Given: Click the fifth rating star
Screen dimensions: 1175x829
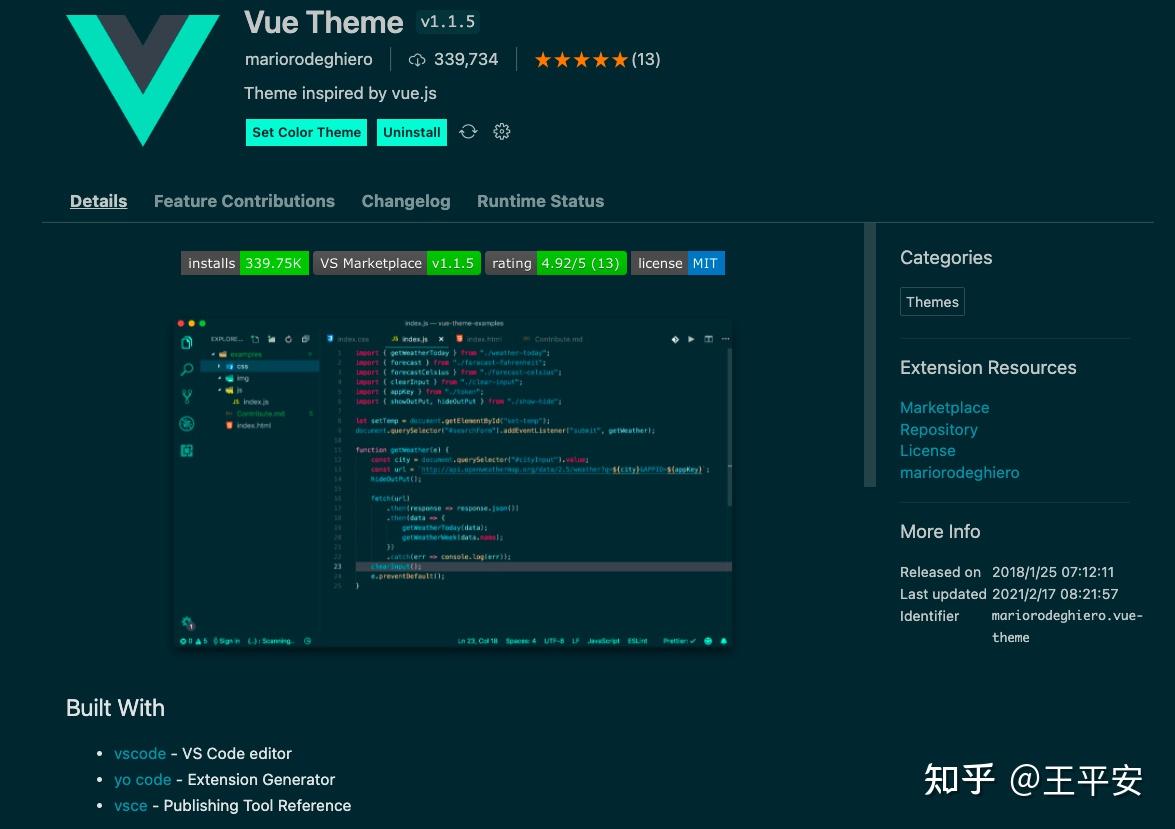Looking at the screenshot, I should [619, 59].
